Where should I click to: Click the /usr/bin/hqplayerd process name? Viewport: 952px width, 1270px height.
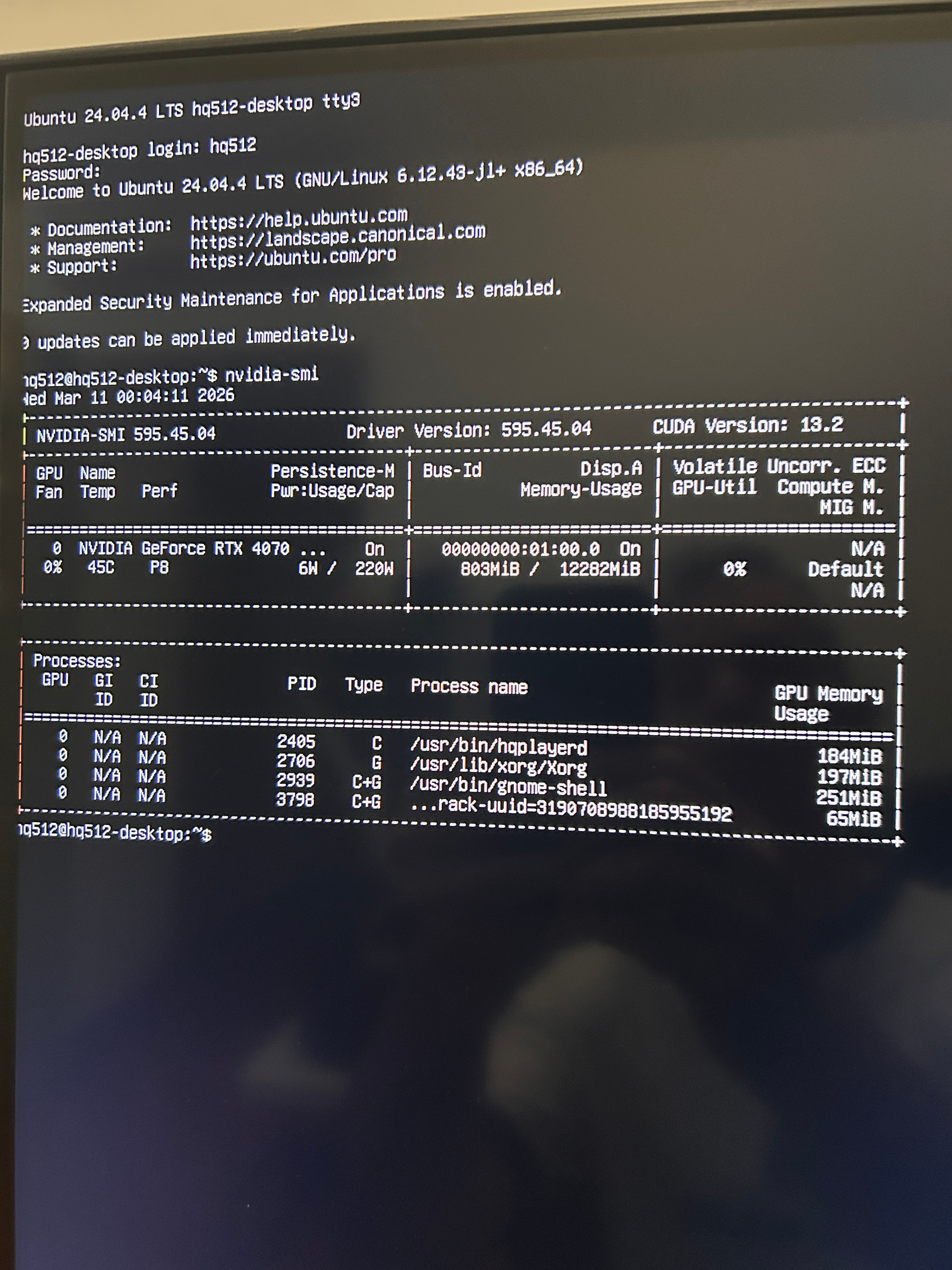499,747
